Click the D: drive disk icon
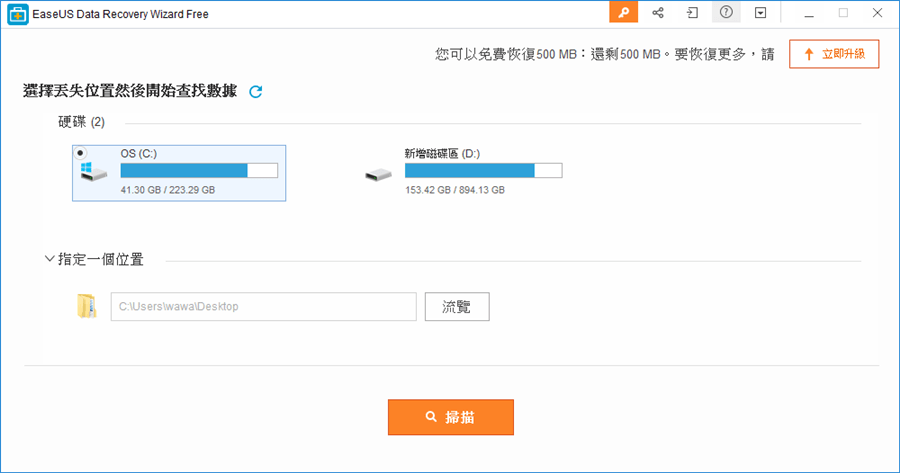900x473 pixels. pyautogui.click(x=378, y=175)
